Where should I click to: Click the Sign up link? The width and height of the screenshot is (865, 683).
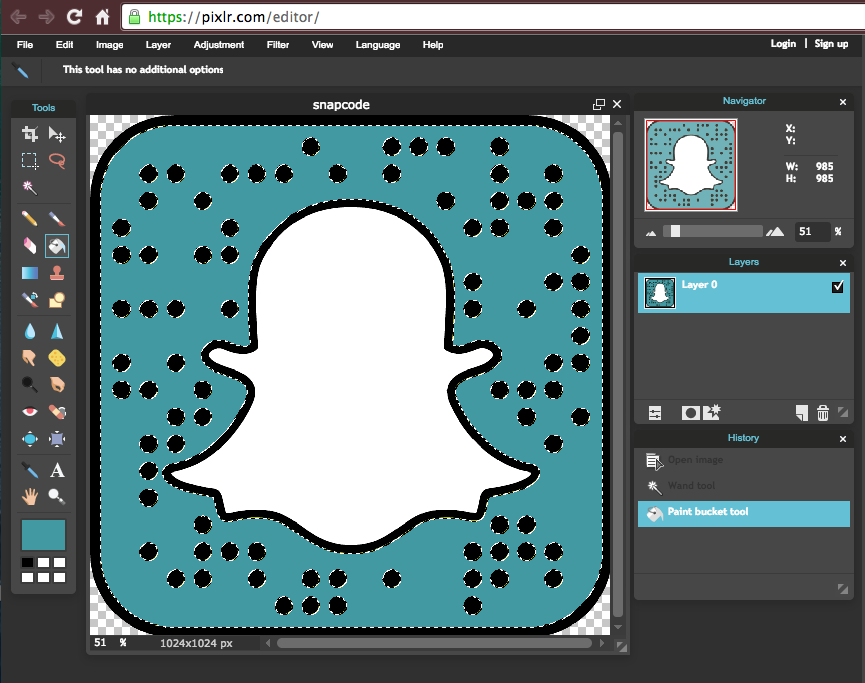point(831,44)
